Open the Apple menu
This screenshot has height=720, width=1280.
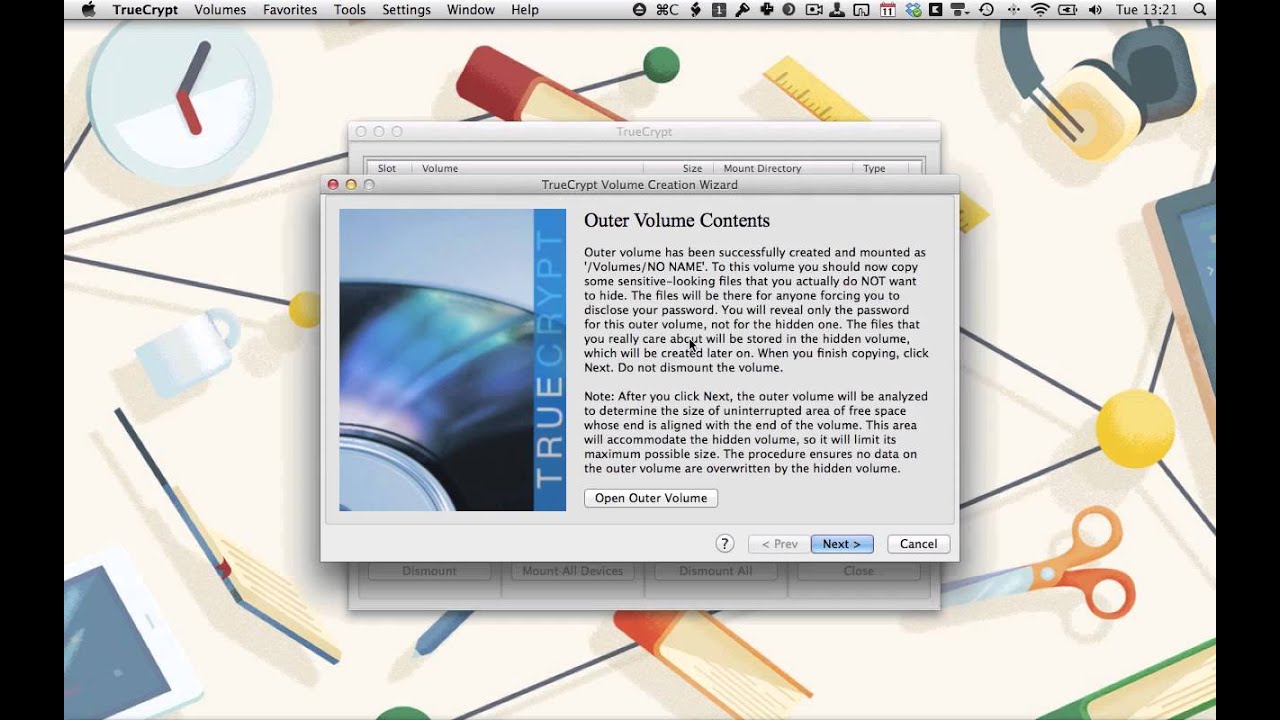[x=88, y=10]
